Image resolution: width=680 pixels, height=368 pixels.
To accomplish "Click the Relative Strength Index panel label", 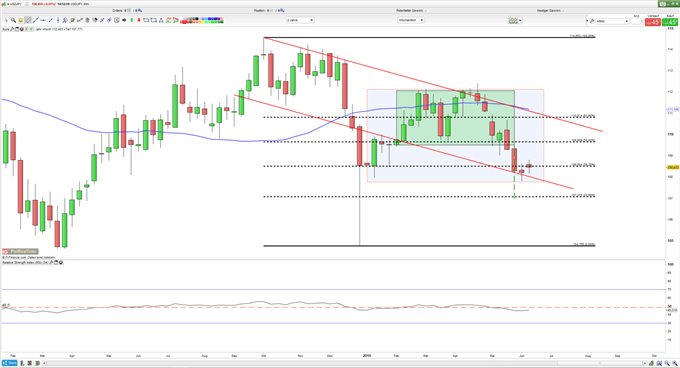I will 25,262.
